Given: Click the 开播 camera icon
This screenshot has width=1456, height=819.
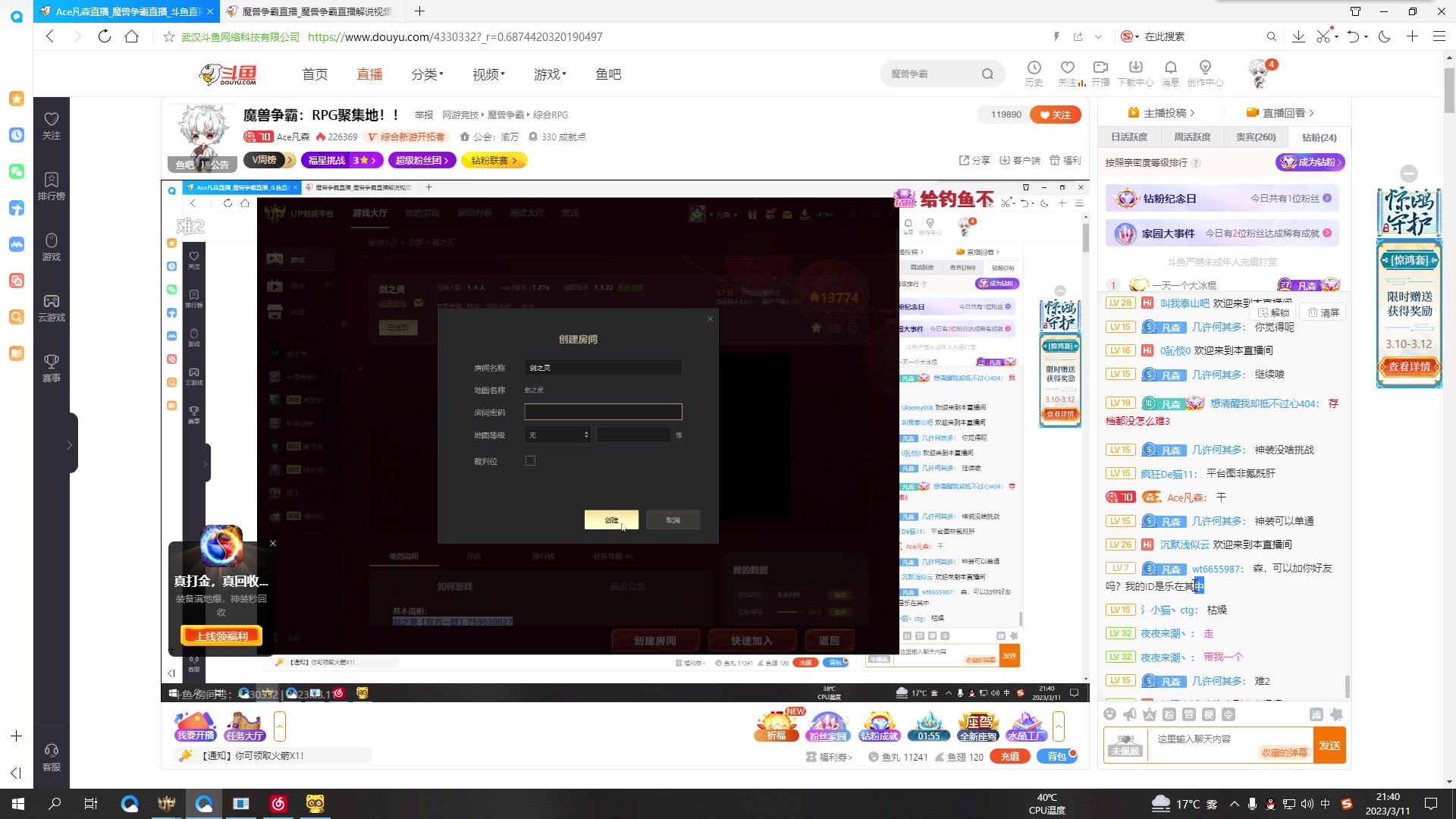Looking at the screenshot, I should pos(1100,73).
